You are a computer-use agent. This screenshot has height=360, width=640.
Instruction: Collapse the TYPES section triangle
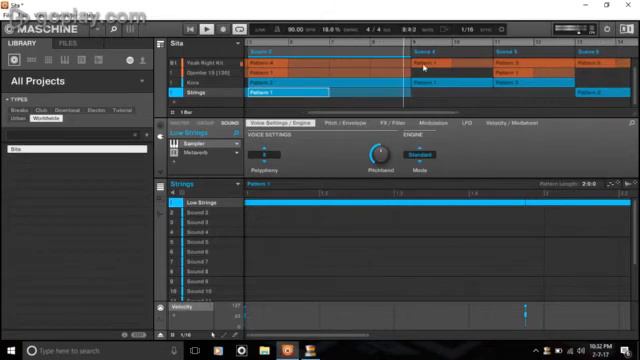(7, 100)
